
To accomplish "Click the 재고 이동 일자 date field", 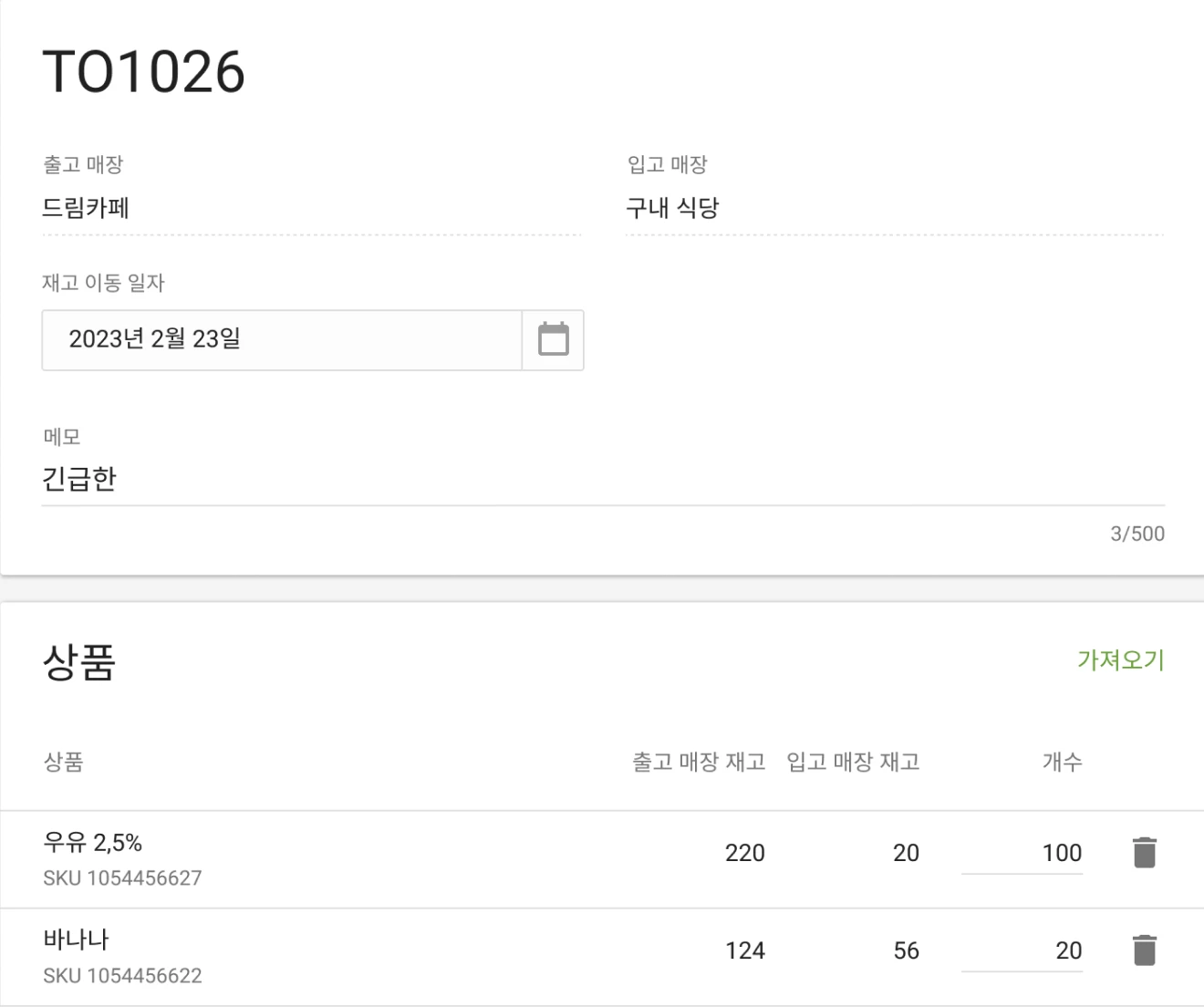I will pos(281,339).
